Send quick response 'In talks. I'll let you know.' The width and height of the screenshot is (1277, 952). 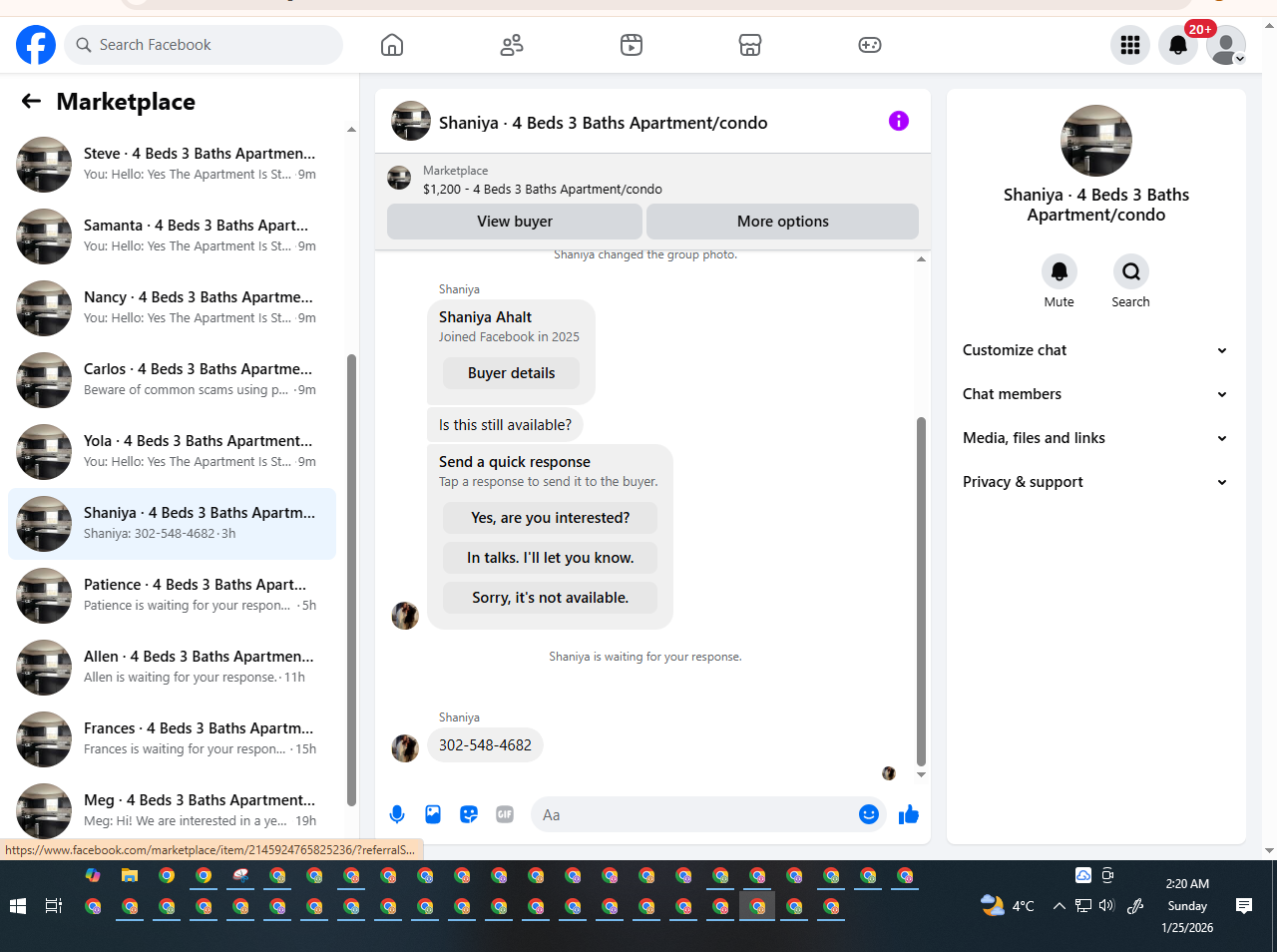click(x=551, y=558)
